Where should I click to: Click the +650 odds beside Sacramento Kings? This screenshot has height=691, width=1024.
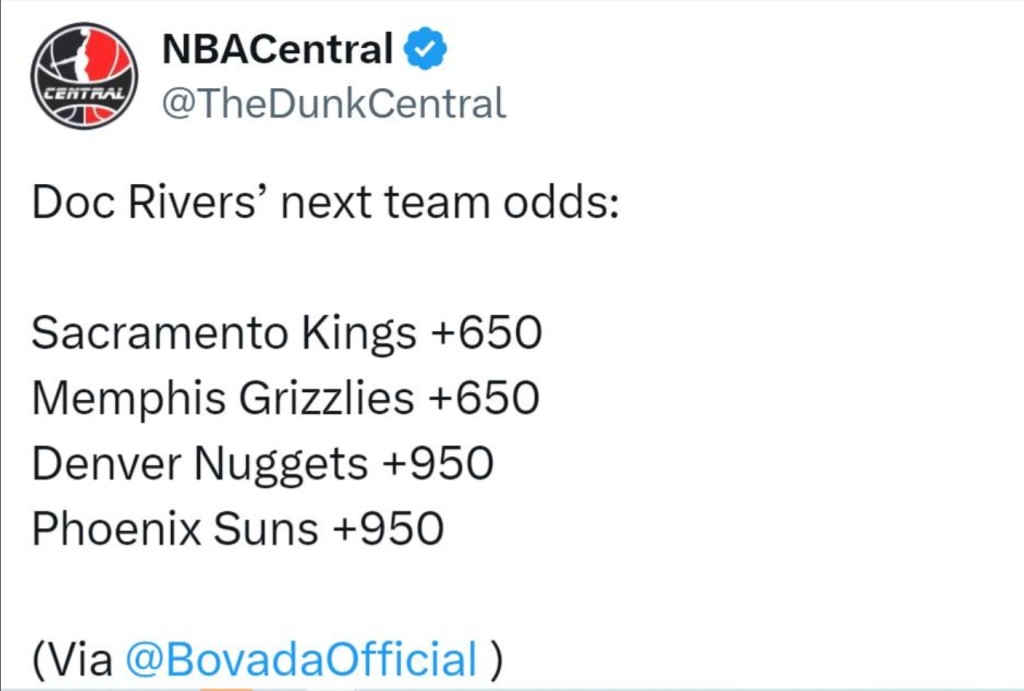(486, 333)
